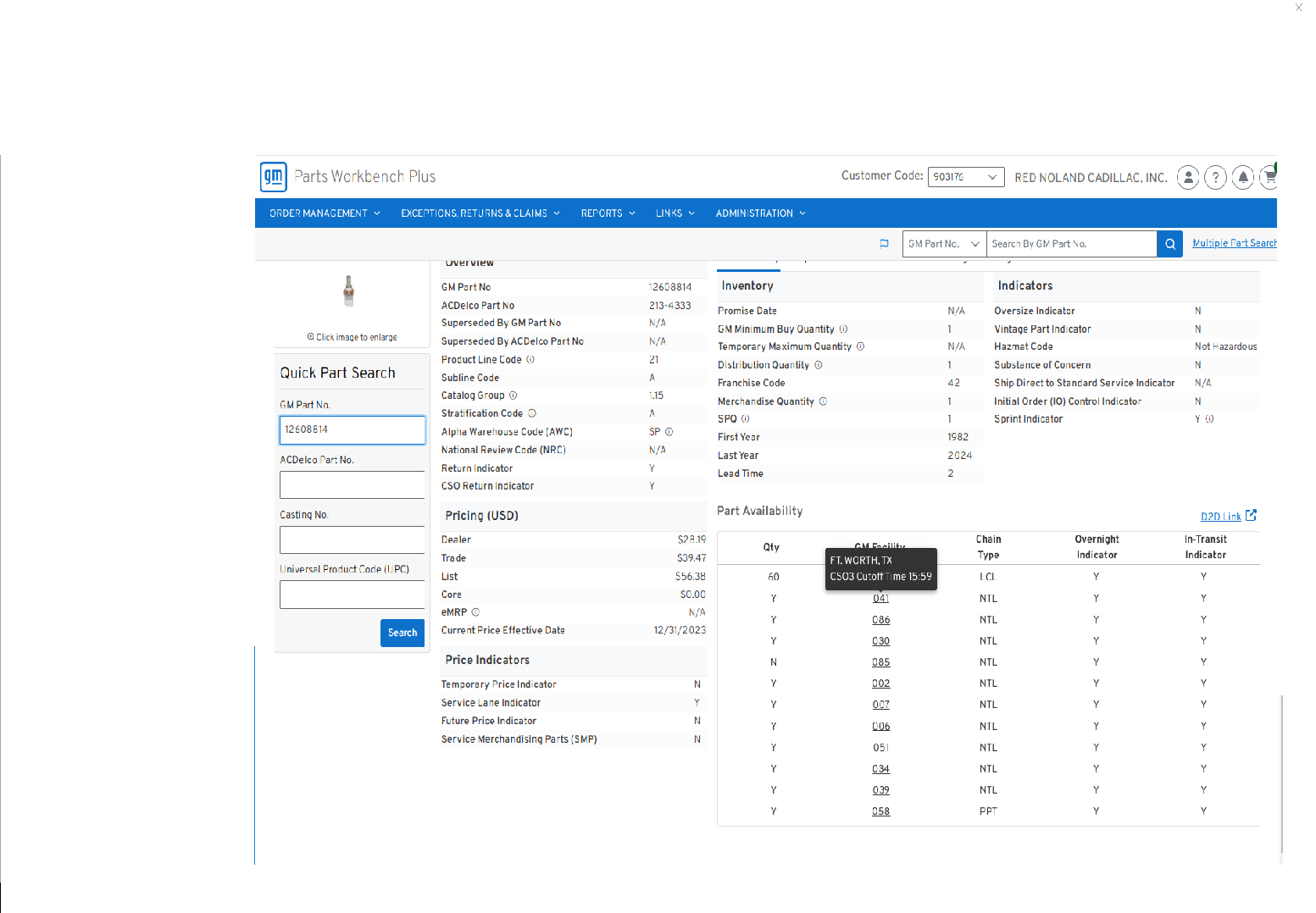Click the Dealer price $28.19

[x=691, y=539]
